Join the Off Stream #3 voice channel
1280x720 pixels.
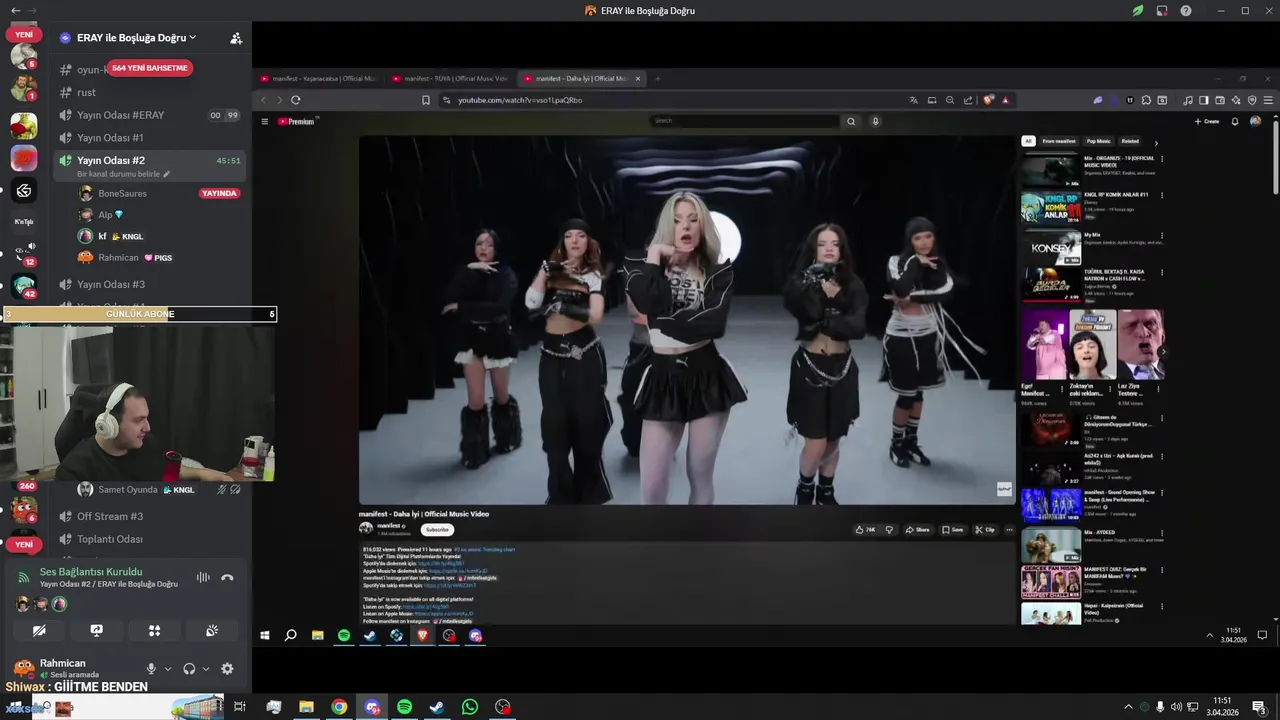pos(150,516)
